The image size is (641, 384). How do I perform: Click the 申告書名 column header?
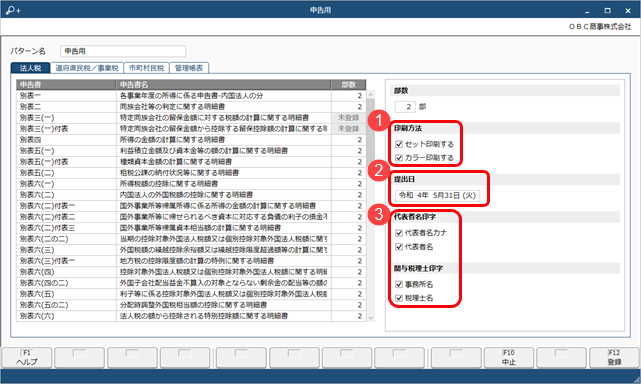(224, 85)
